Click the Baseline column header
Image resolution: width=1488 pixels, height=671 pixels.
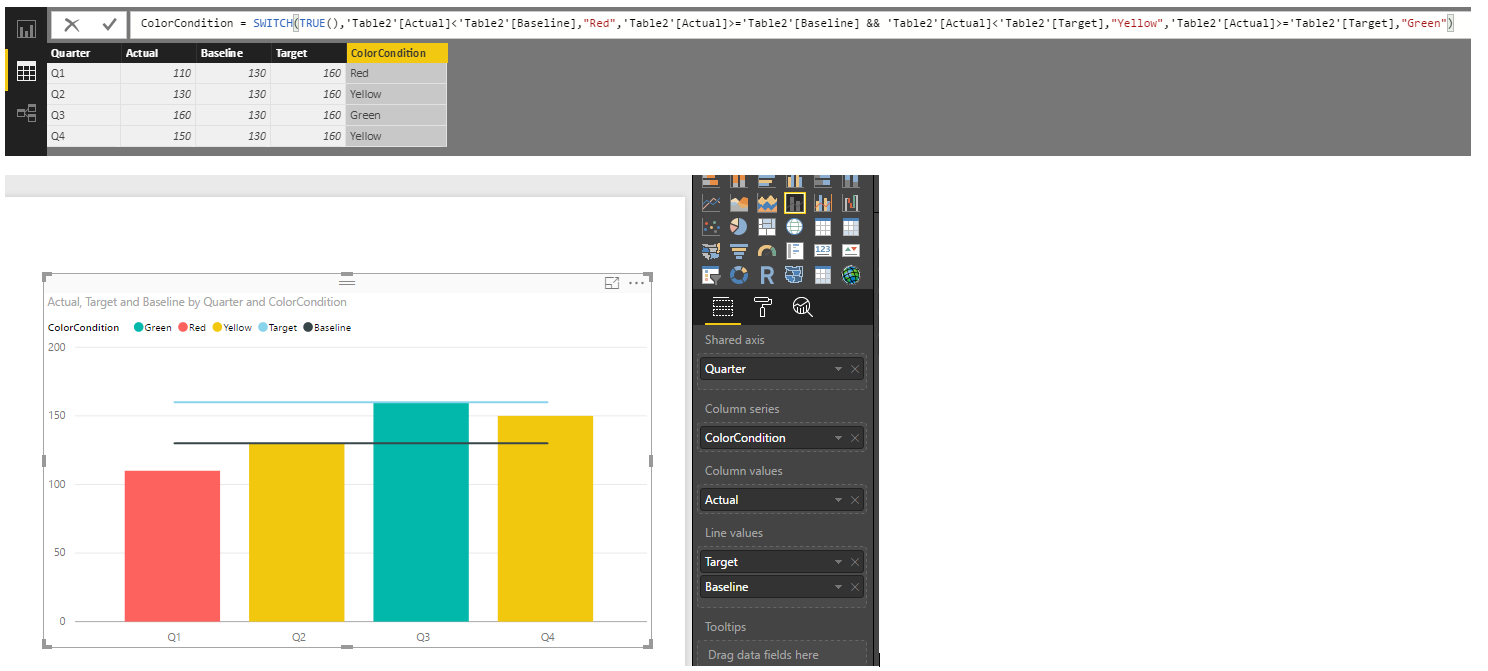(233, 53)
